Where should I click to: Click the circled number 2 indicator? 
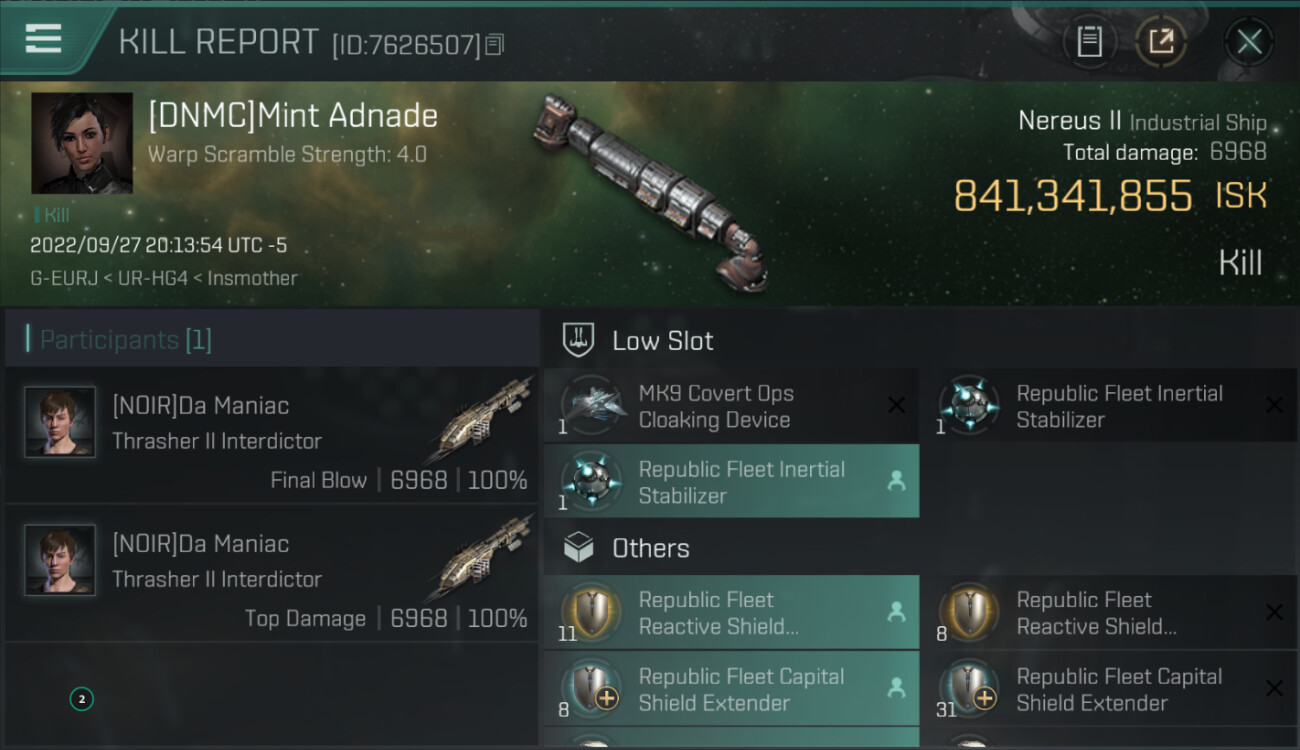[x=82, y=699]
